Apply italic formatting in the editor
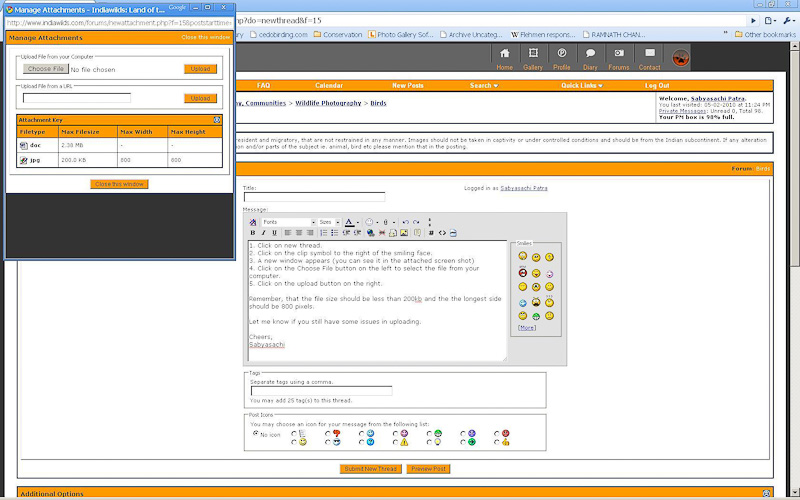 [263, 232]
